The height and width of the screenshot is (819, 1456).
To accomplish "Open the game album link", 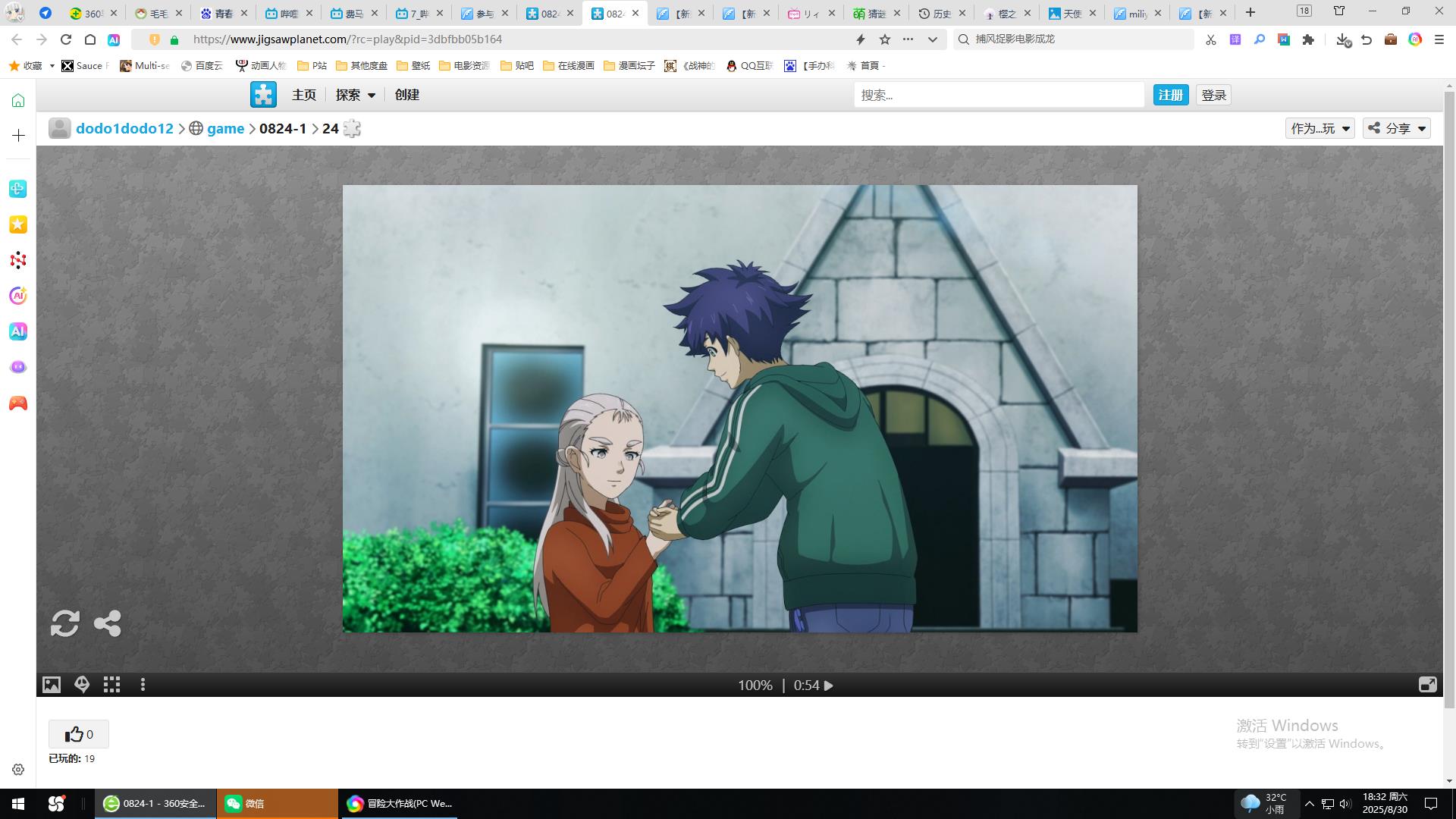I will pos(225,128).
